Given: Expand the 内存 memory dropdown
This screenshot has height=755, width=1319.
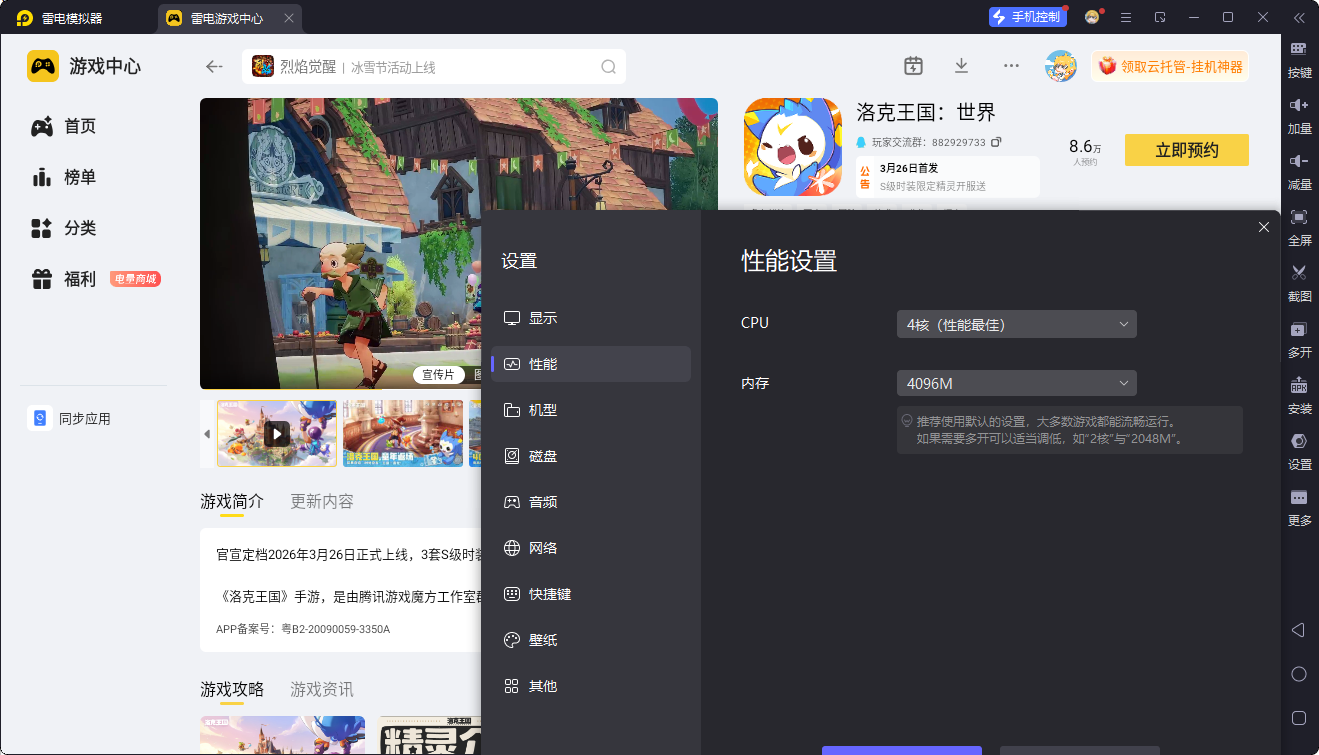Looking at the screenshot, I should [x=1017, y=383].
